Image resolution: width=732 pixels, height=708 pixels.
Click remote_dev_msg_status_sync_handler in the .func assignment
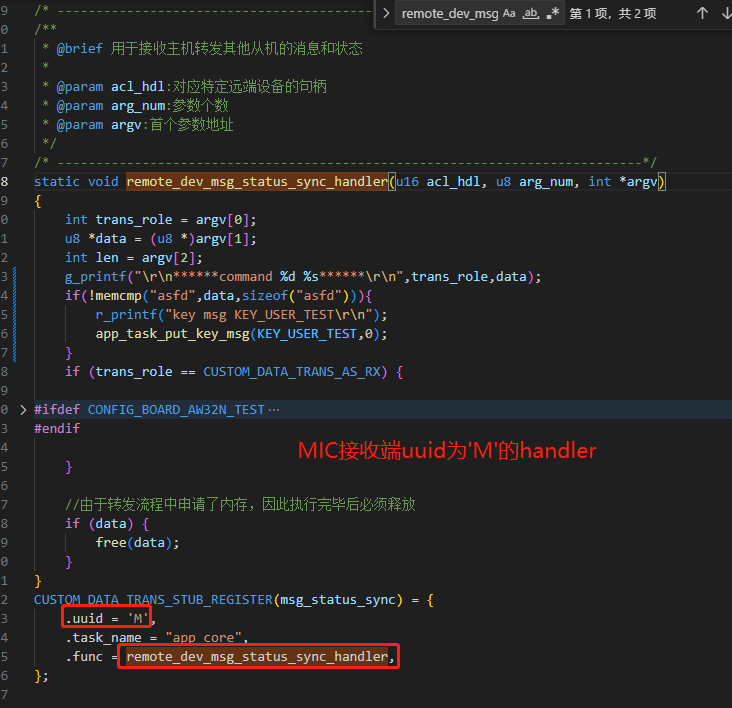(257, 657)
